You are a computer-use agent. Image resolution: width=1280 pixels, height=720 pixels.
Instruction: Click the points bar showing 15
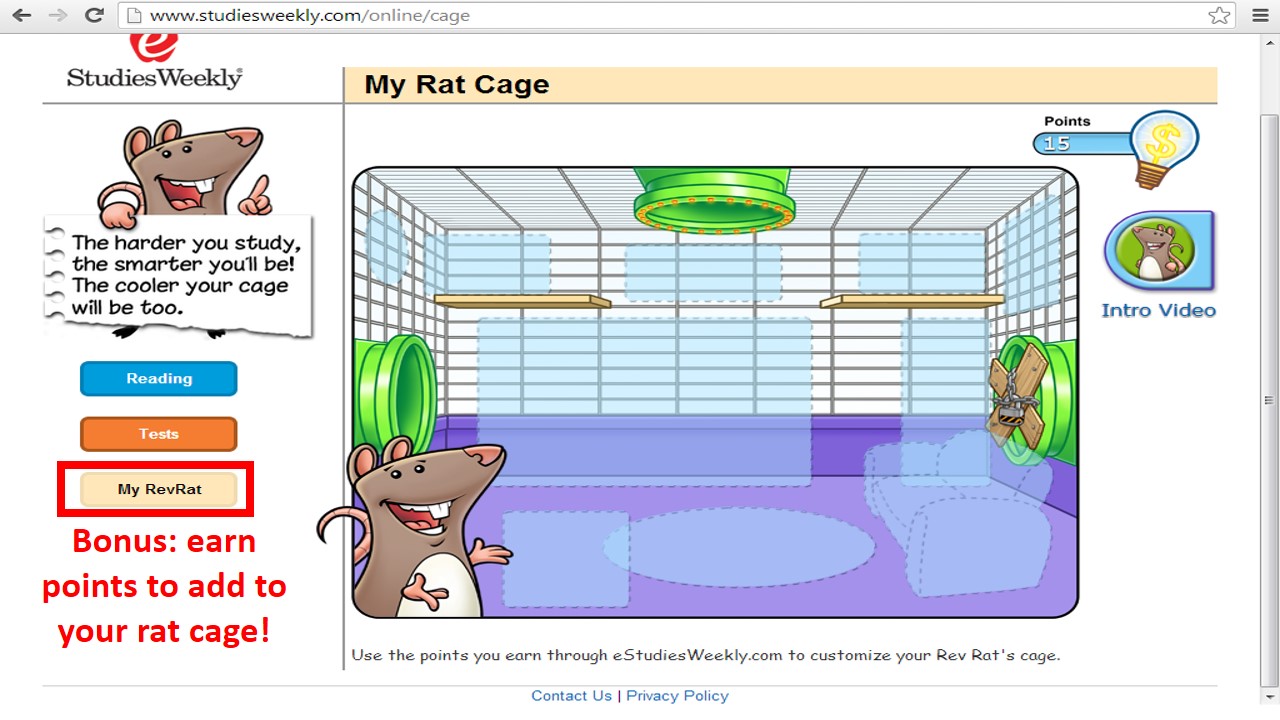coord(1084,144)
